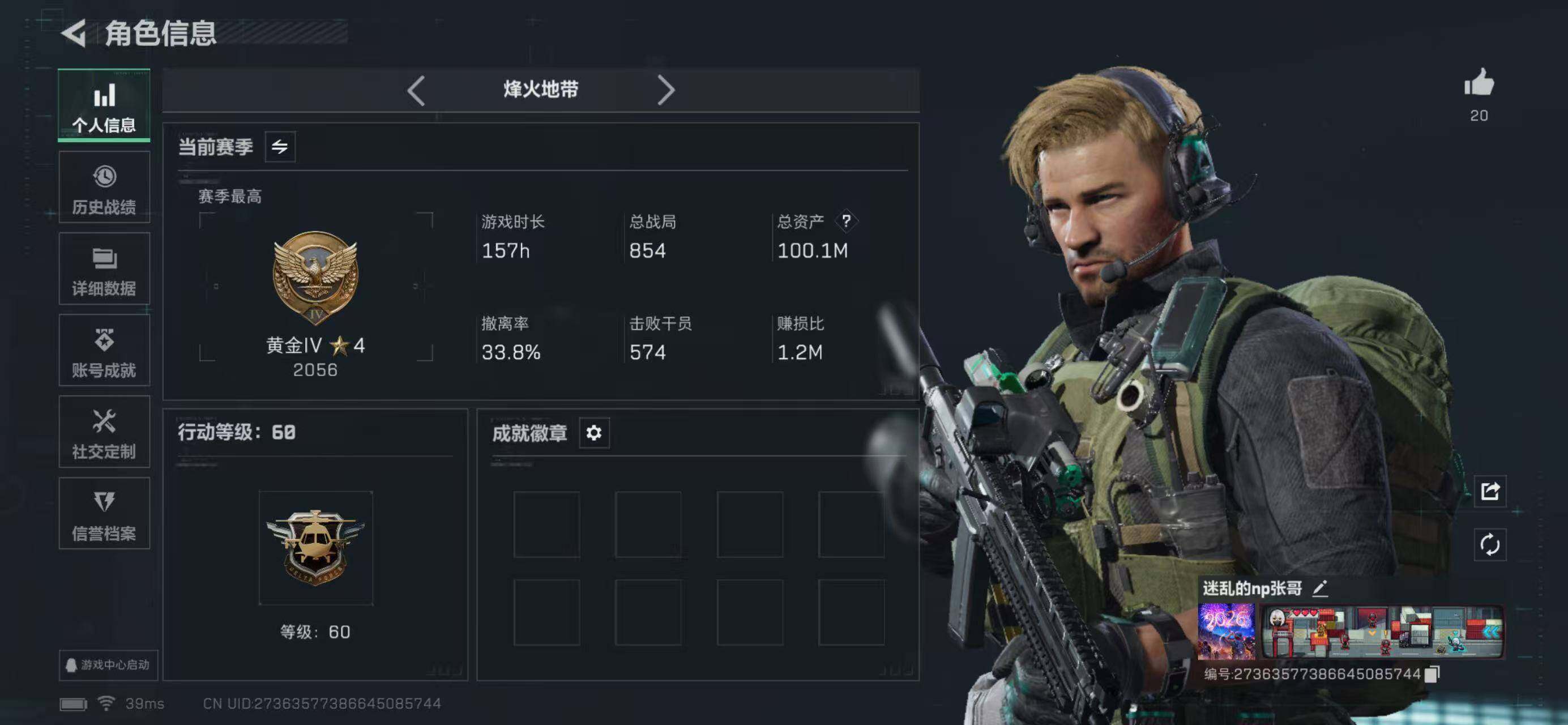The width and height of the screenshot is (1568, 725).
Task: Open the 历史战绩 tab
Action: click(104, 188)
